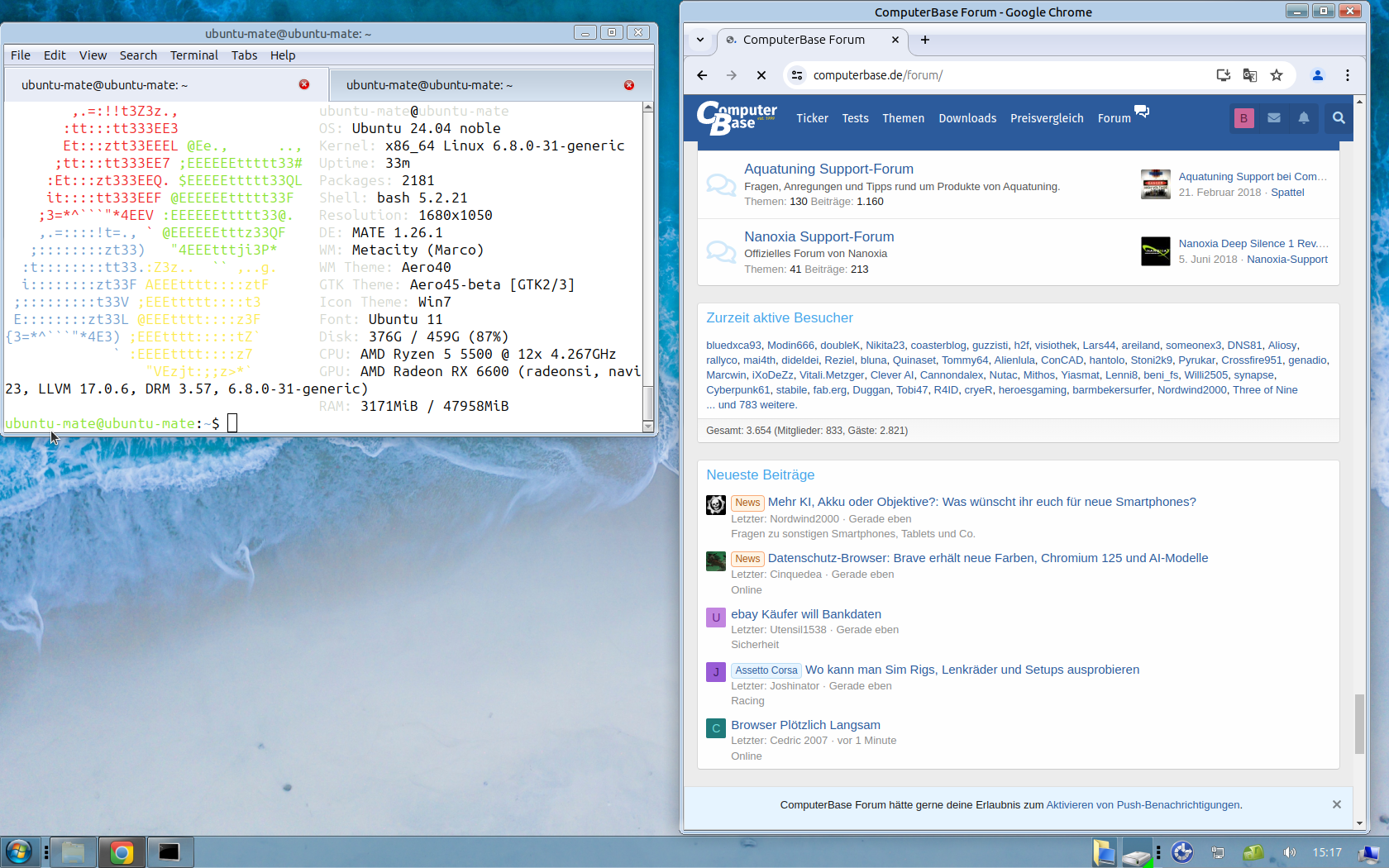Switch to the second terminal tab

(491, 85)
